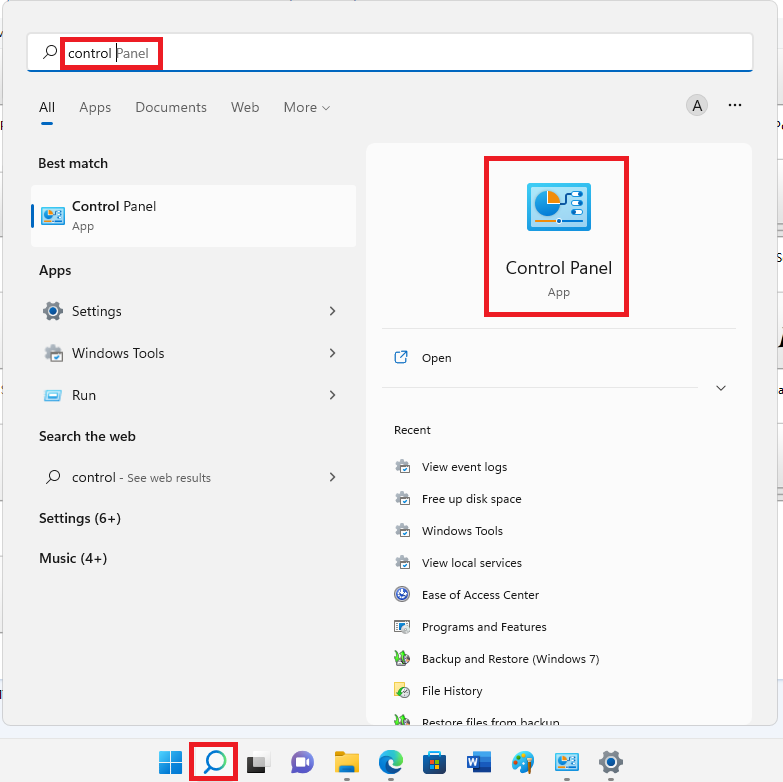Open View event logs recent item
The width and height of the screenshot is (783, 782).
tap(464, 467)
